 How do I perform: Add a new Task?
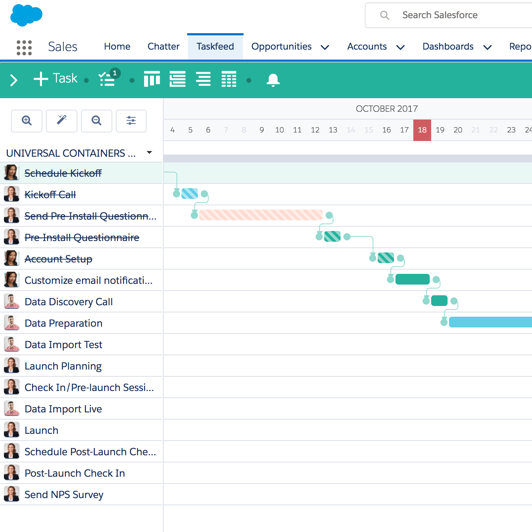[x=56, y=79]
